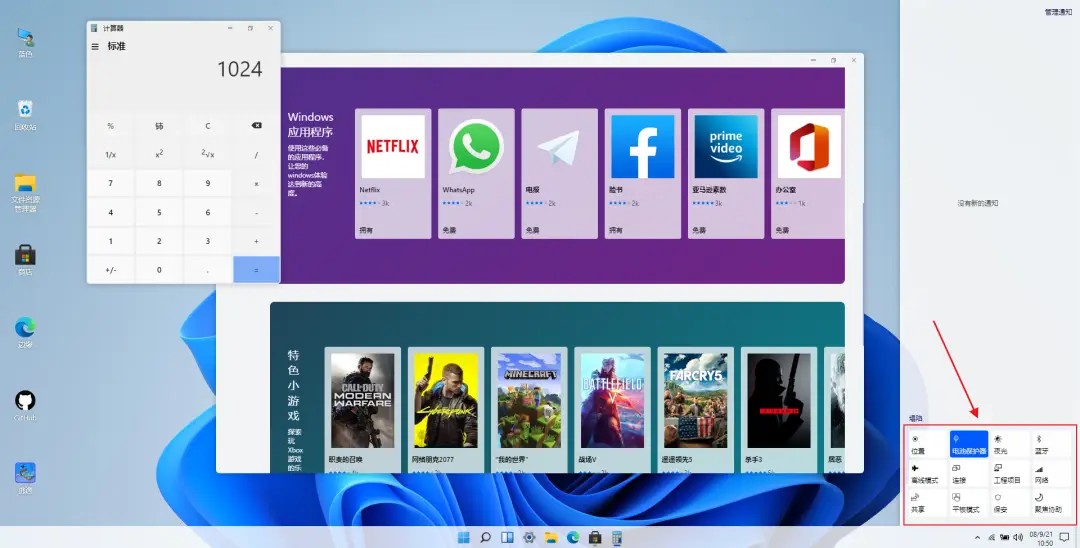Click the Nearby sharing (共享) quick action
Viewport: 1080px width, 548px height.
point(927,503)
